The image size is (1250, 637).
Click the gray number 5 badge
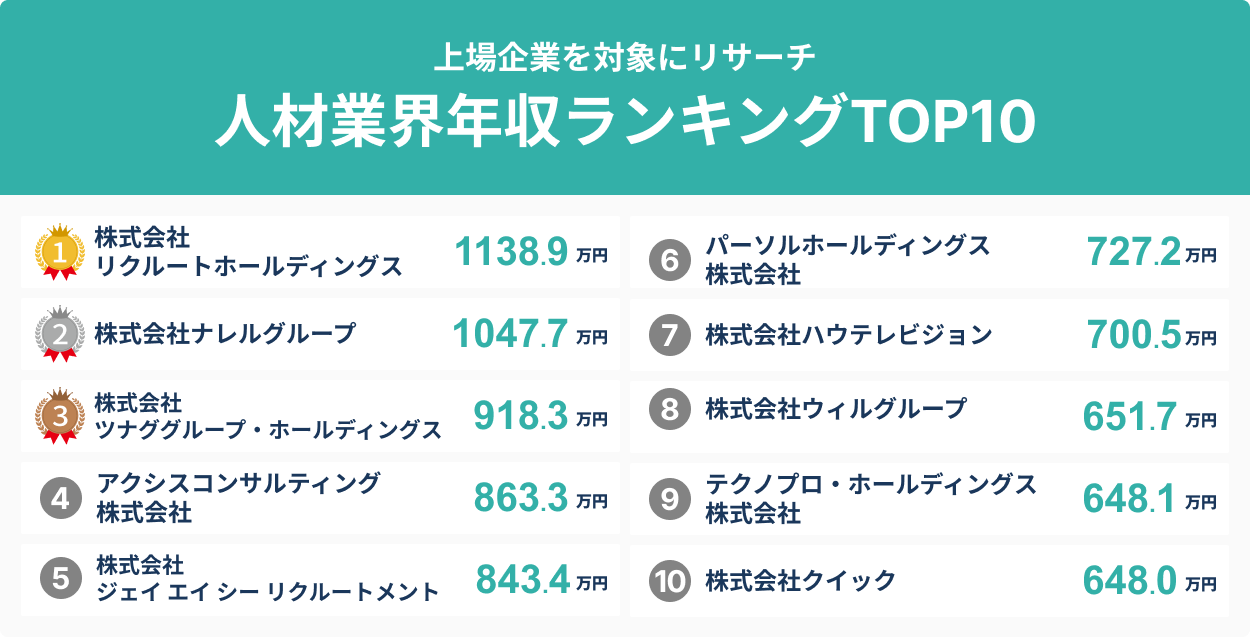60,579
